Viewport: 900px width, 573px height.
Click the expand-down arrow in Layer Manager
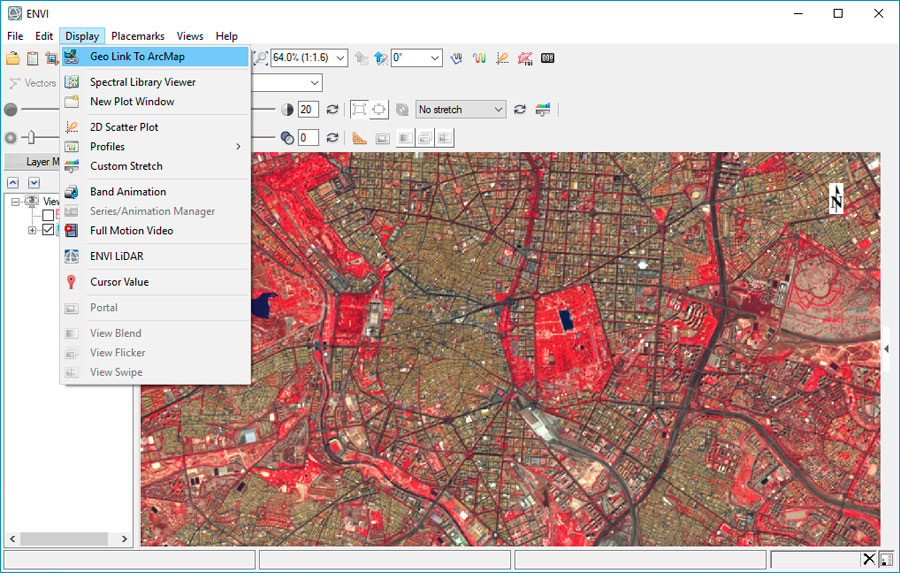click(34, 183)
